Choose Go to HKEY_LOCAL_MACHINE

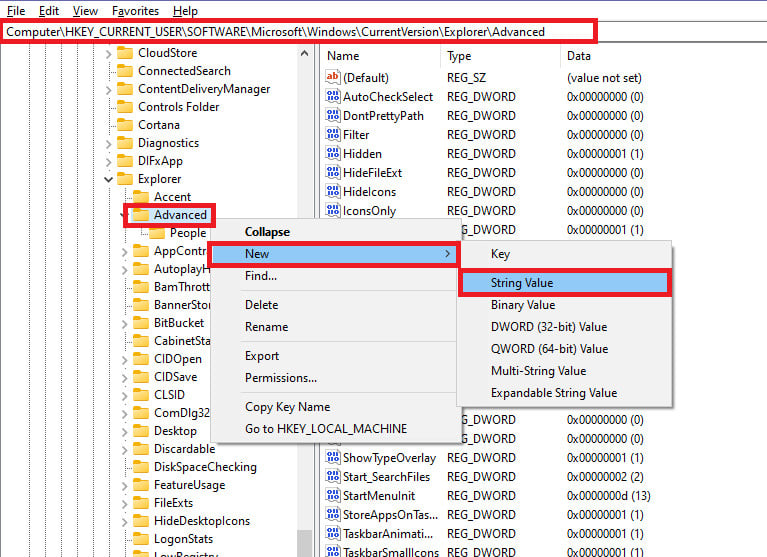pos(336,429)
